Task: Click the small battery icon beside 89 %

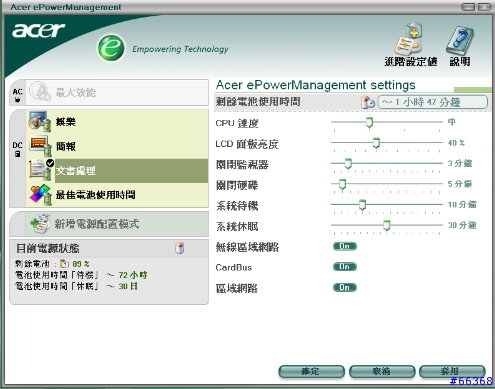Action: click(64, 264)
